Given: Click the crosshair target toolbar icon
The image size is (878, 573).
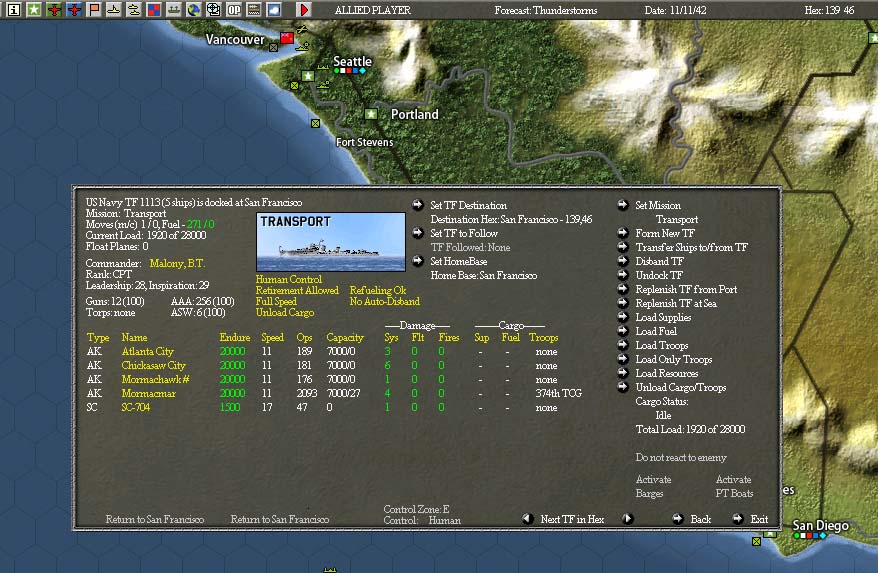Looking at the screenshot, I should coord(213,10).
